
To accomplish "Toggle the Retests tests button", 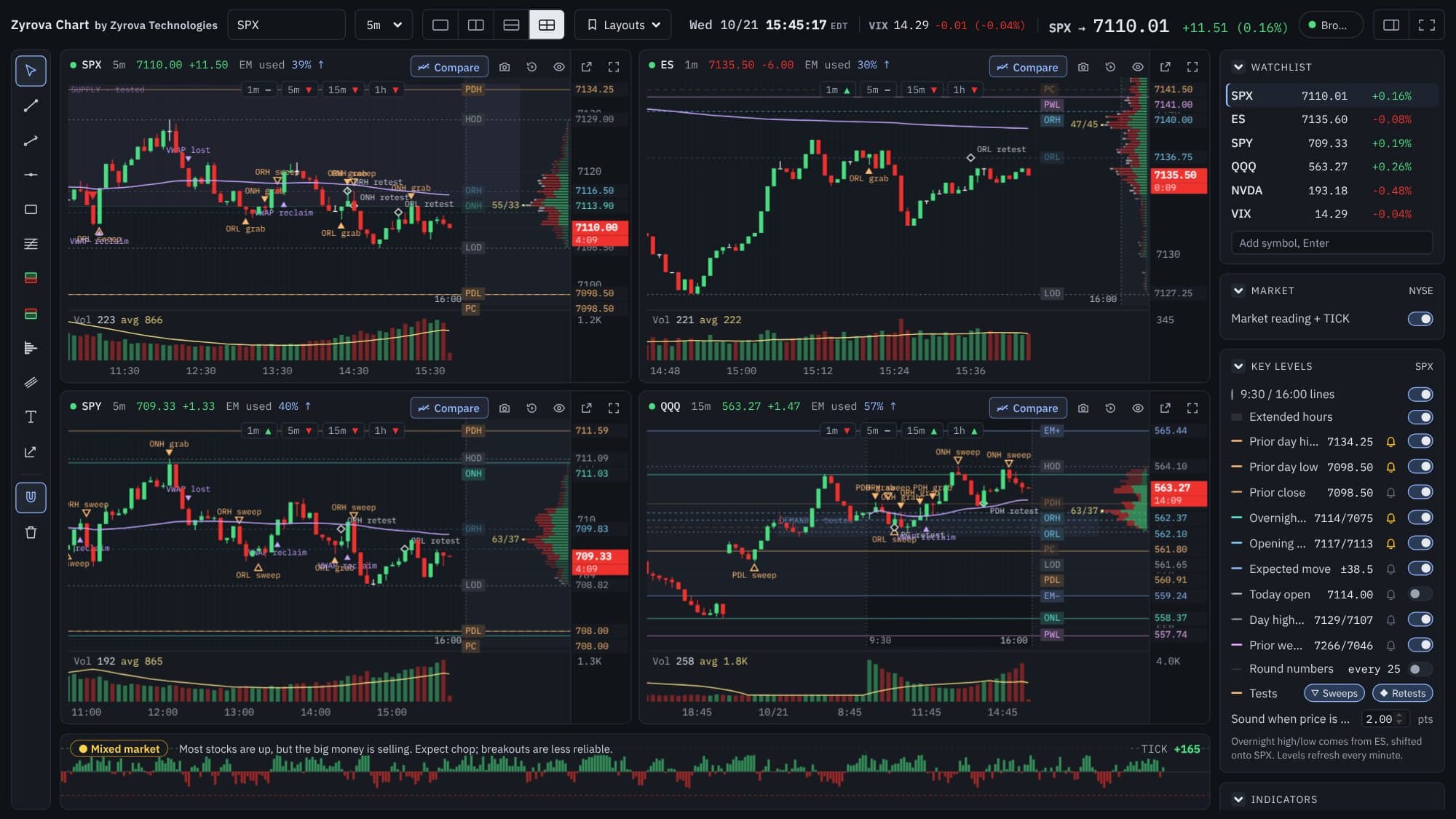I will click(1402, 694).
